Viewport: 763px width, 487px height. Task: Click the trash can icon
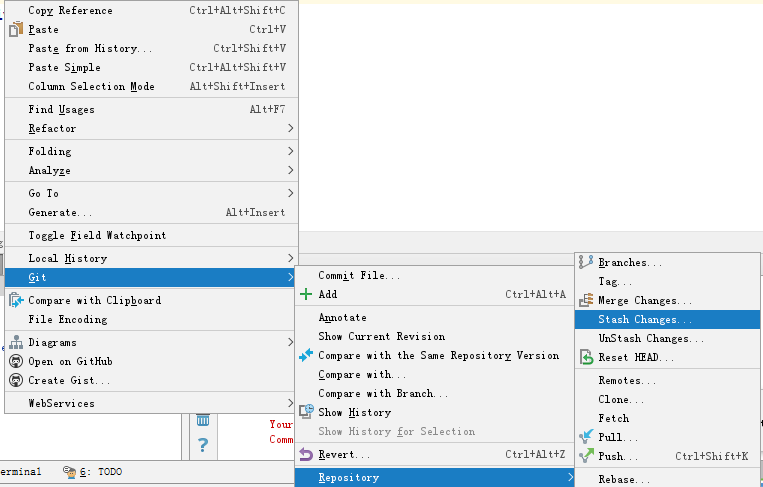coord(203,420)
